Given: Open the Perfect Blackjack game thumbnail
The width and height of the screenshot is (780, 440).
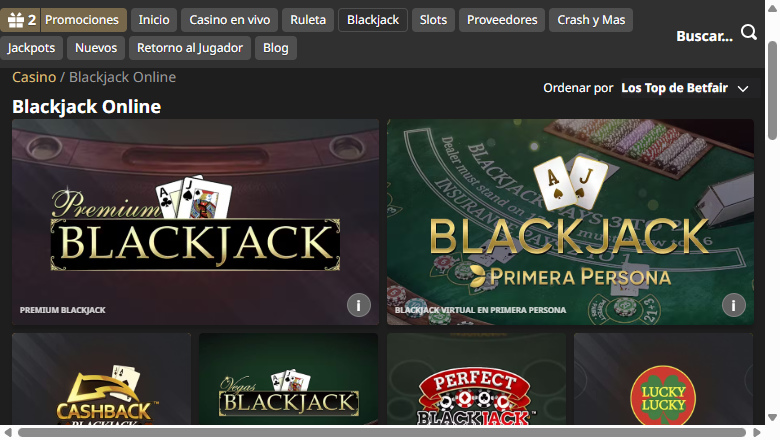Looking at the screenshot, I should tap(476, 379).
